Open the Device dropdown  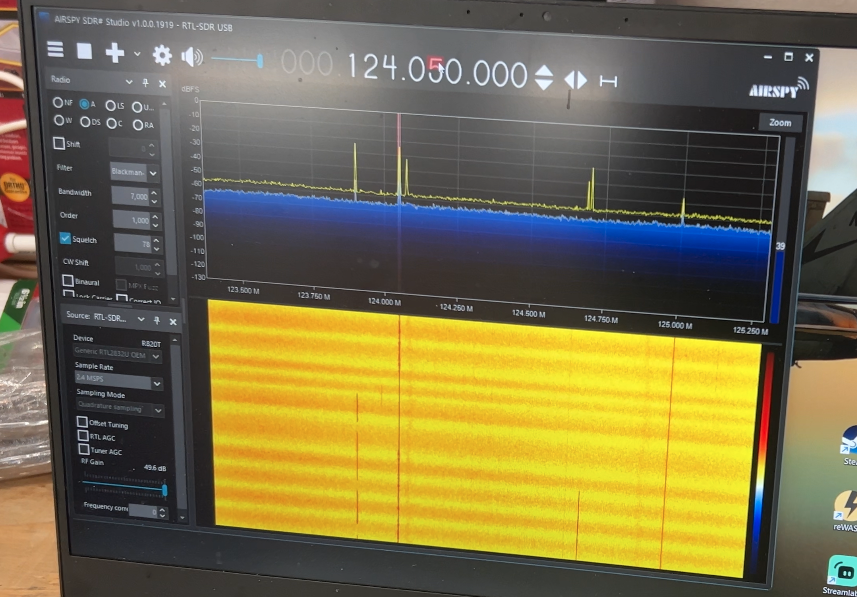click(x=118, y=355)
